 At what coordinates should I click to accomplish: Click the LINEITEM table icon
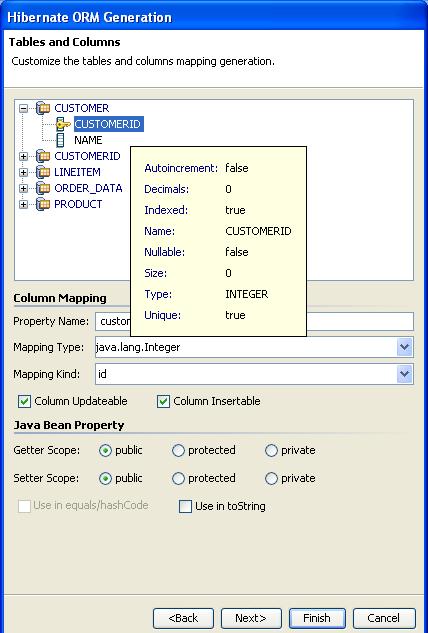coord(43,172)
